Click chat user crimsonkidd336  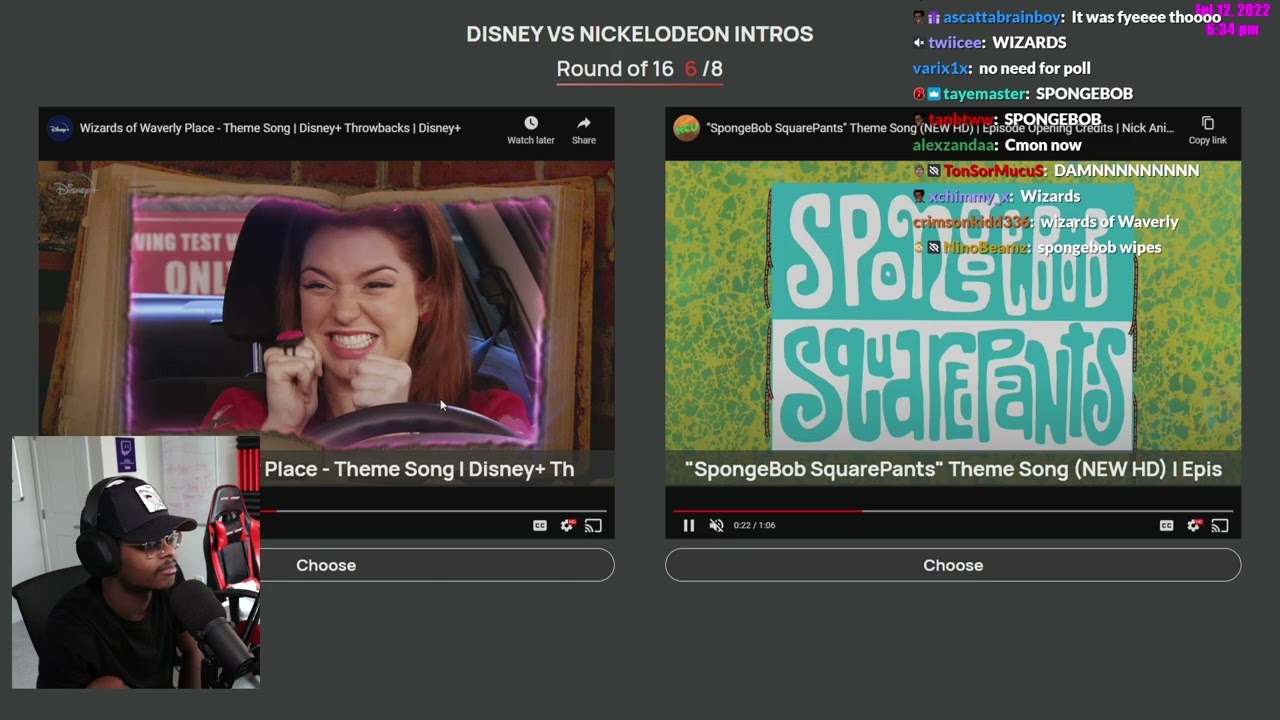(x=971, y=222)
